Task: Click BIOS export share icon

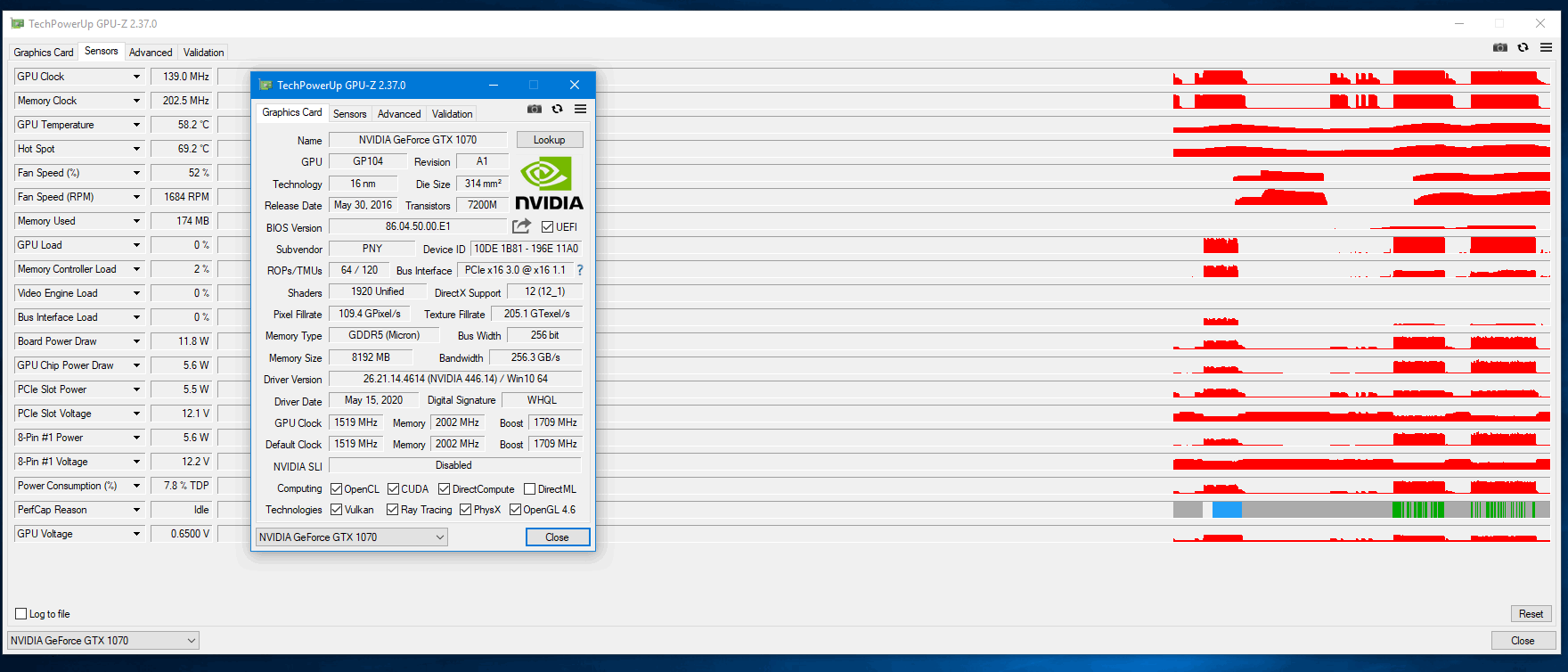Action: [522, 226]
